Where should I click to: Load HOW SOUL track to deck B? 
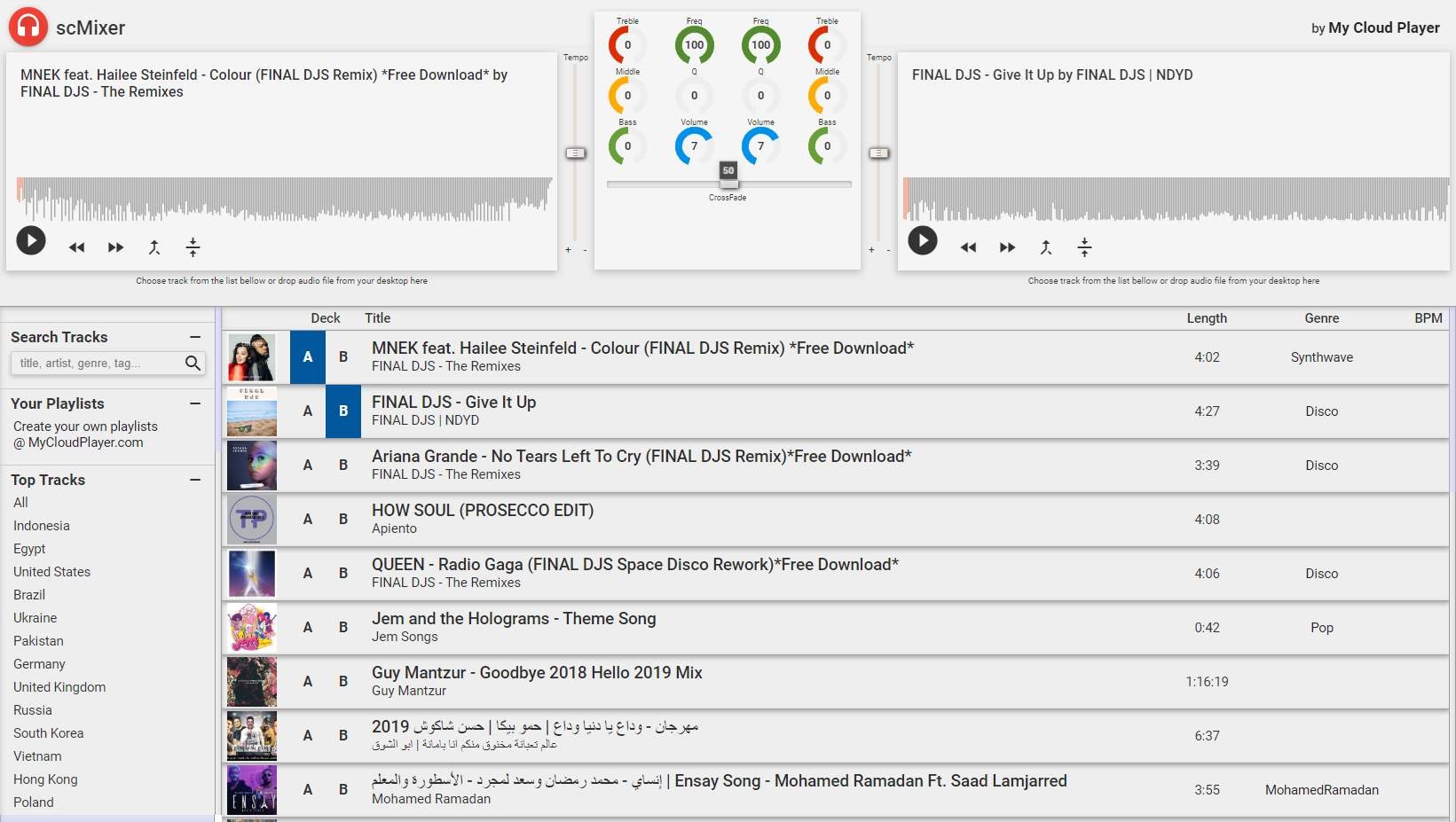click(x=343, y=520)
